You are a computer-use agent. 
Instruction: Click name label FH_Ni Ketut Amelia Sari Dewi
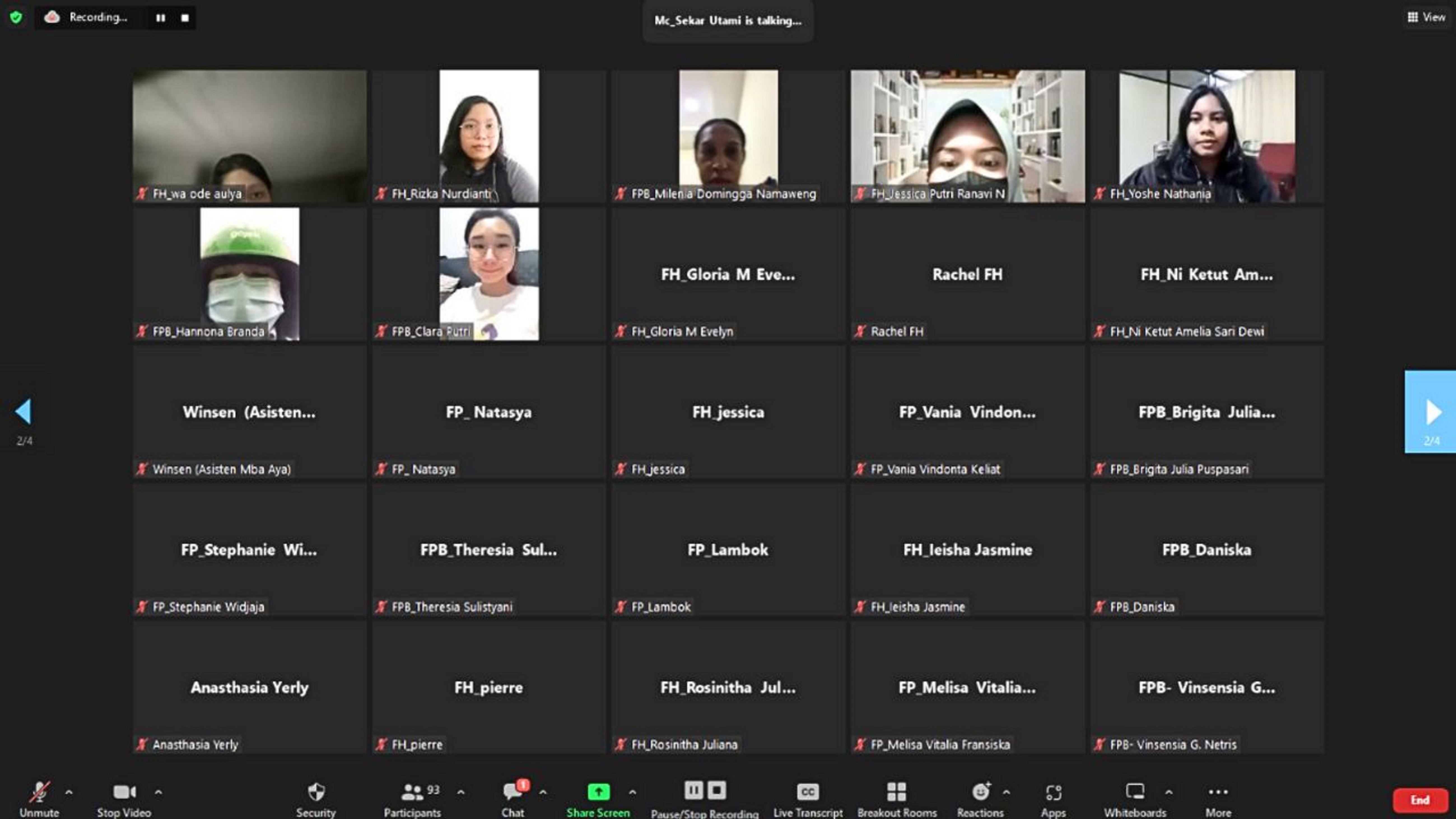(1187, 331)
